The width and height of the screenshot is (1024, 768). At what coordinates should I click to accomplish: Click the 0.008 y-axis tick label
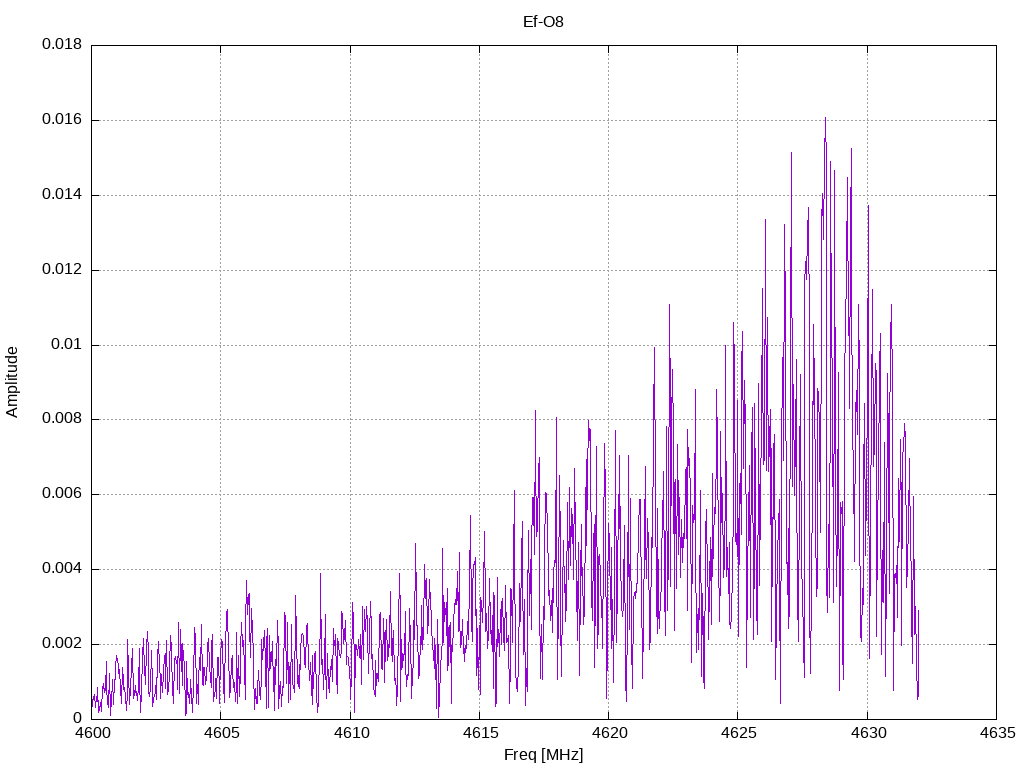pyautogui.click(x=62, y=419)
